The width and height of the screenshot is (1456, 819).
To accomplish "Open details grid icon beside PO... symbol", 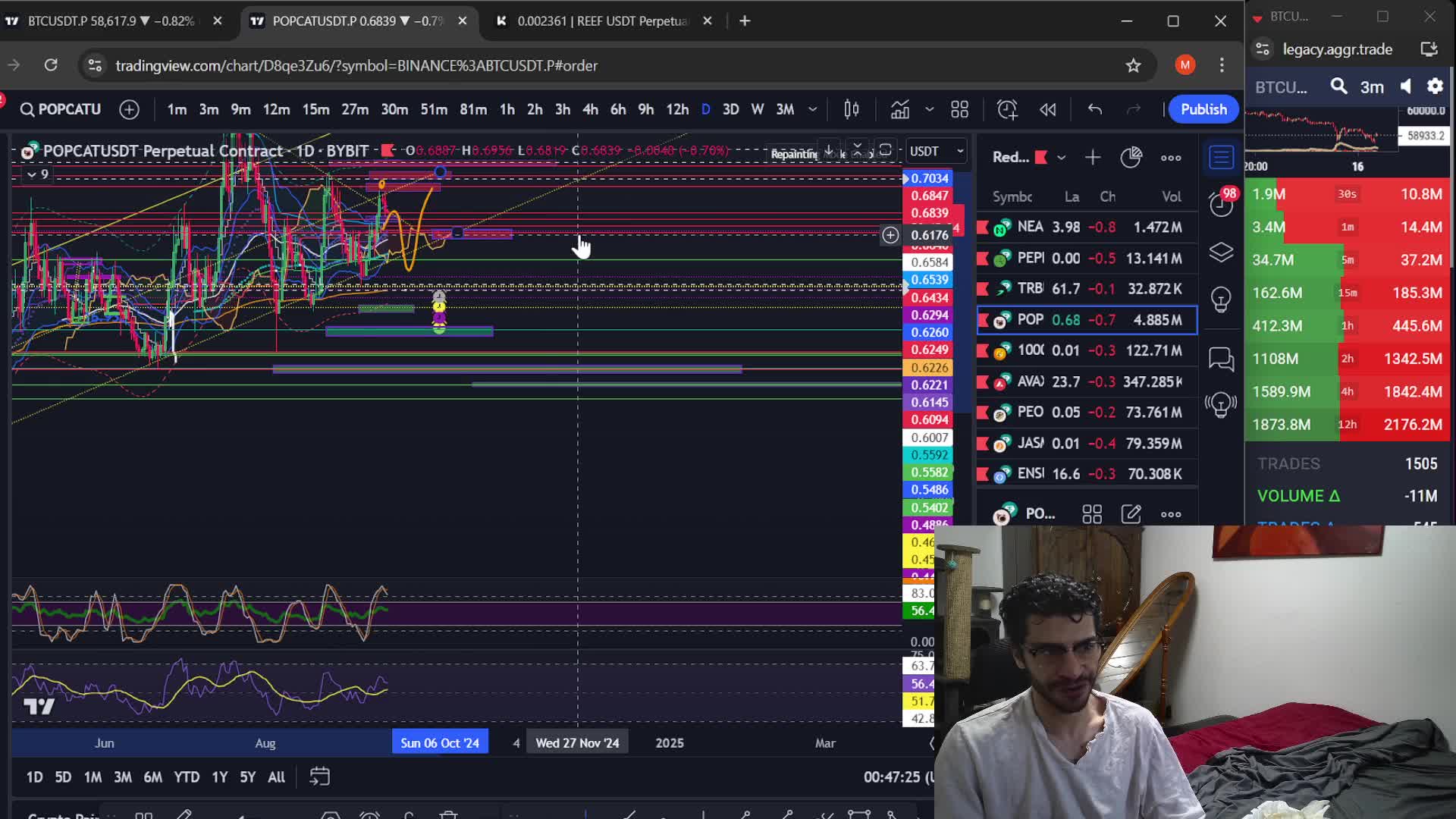I will click(x=1092, y=514).
